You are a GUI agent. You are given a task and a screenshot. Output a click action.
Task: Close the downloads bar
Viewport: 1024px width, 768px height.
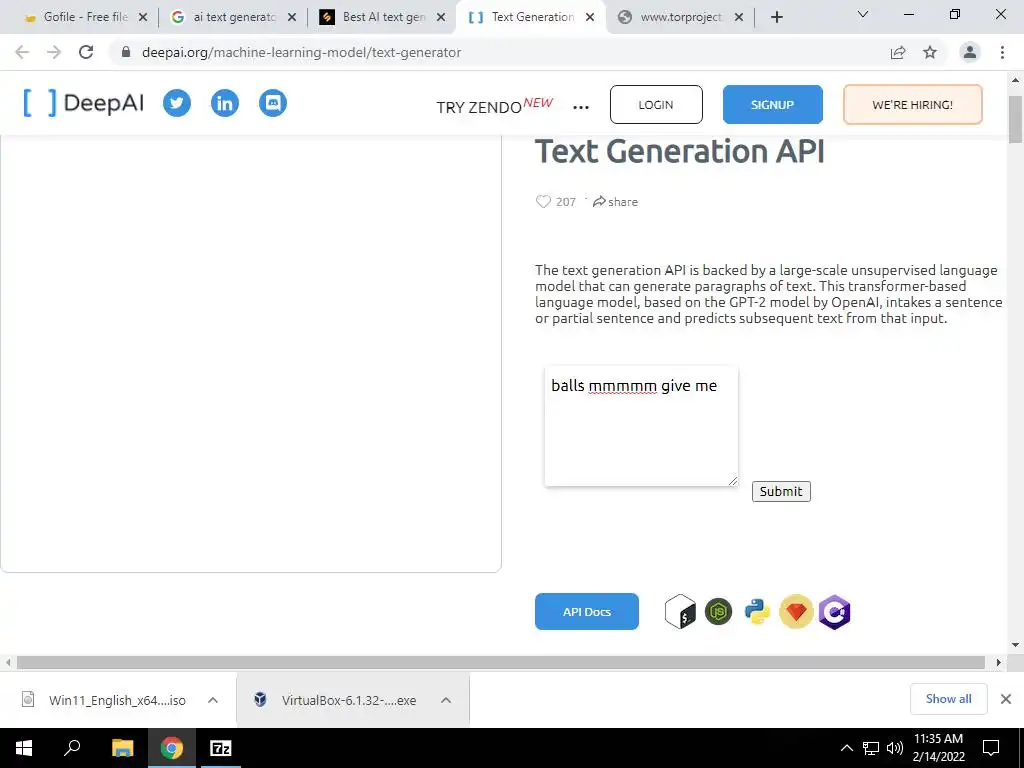coord(1006,699)
